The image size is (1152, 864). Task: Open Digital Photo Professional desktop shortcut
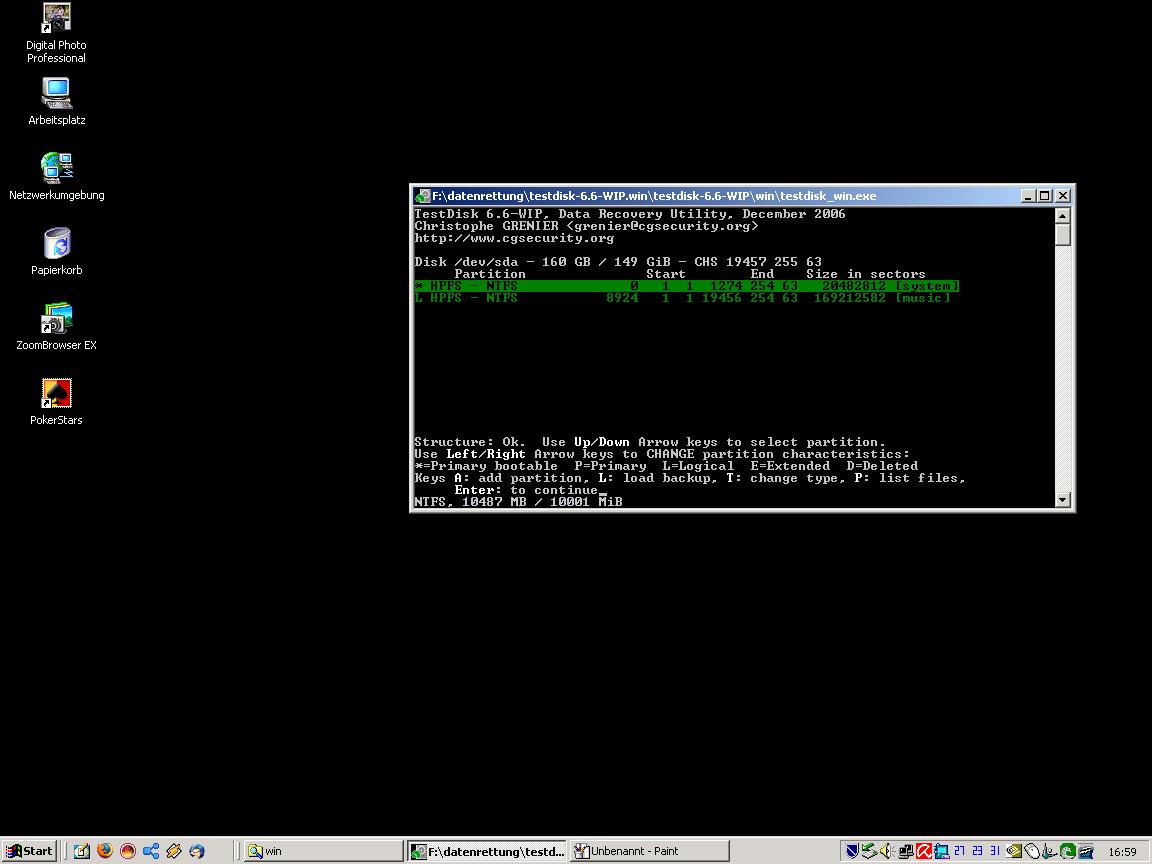point(56,33)
